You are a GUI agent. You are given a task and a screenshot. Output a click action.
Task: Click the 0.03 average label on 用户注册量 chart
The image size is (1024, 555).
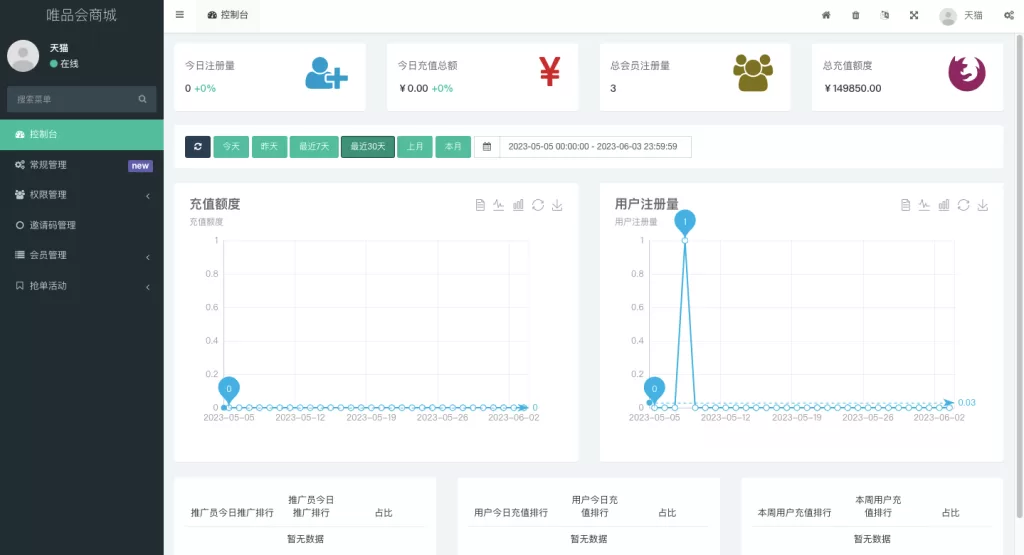coord(967,403)
